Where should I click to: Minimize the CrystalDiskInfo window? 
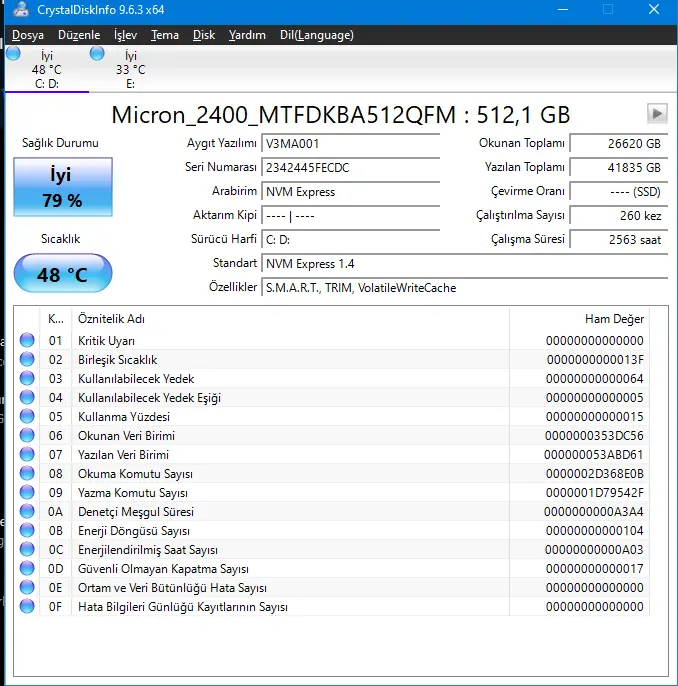[563, 9]
